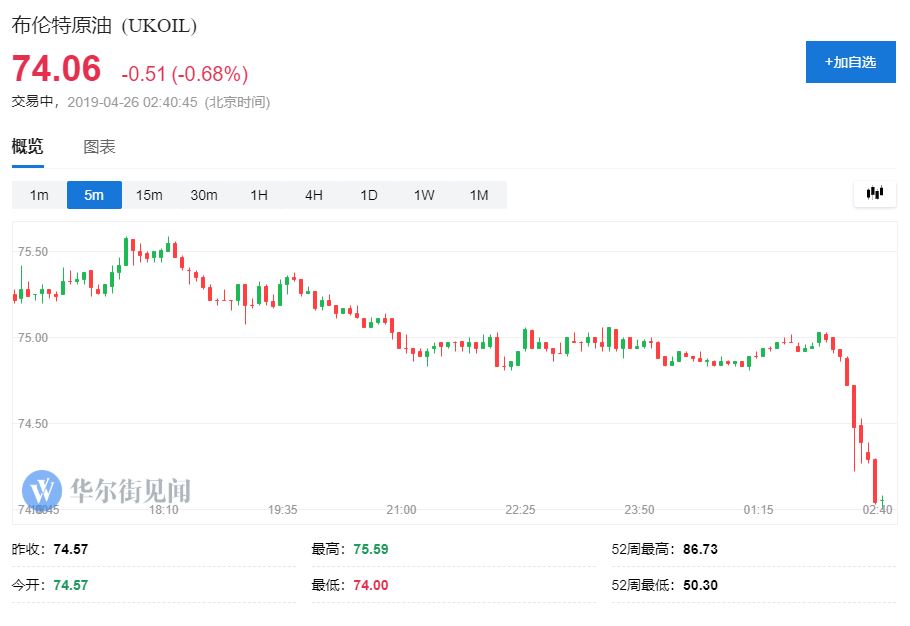This screenshot has height=626, width=910.
Task: Pick the weekly 1W interval
Action: 424,195
